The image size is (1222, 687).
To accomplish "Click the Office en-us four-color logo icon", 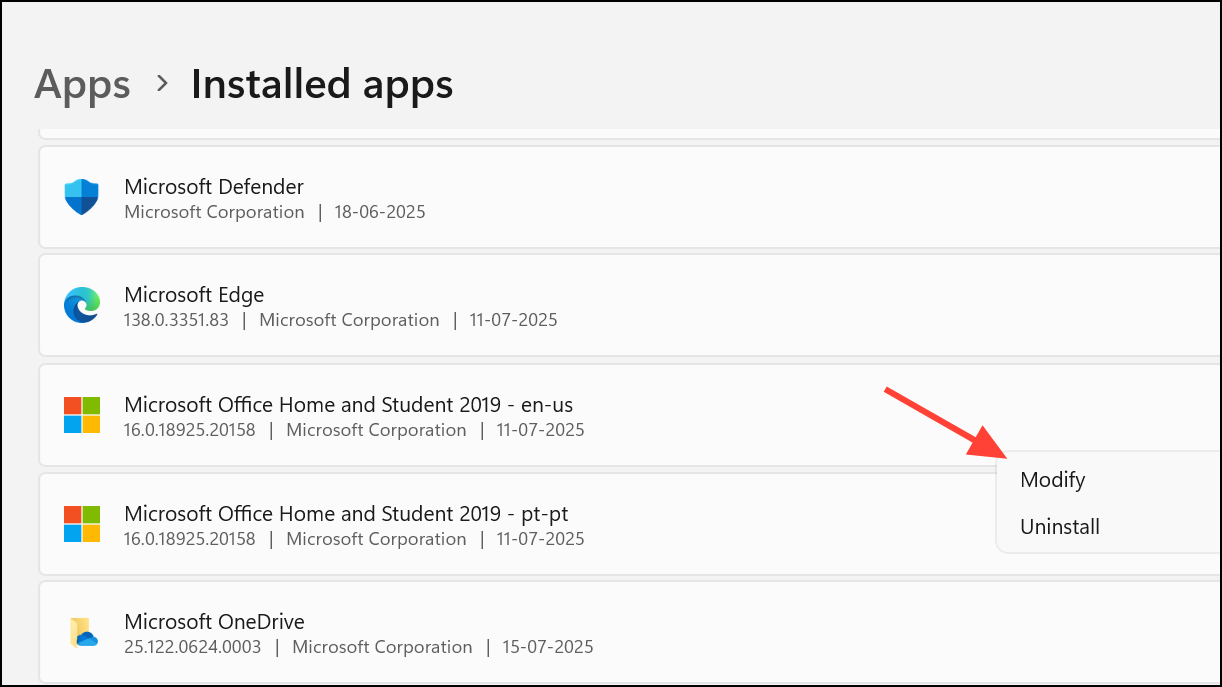I will click(82, 415).
